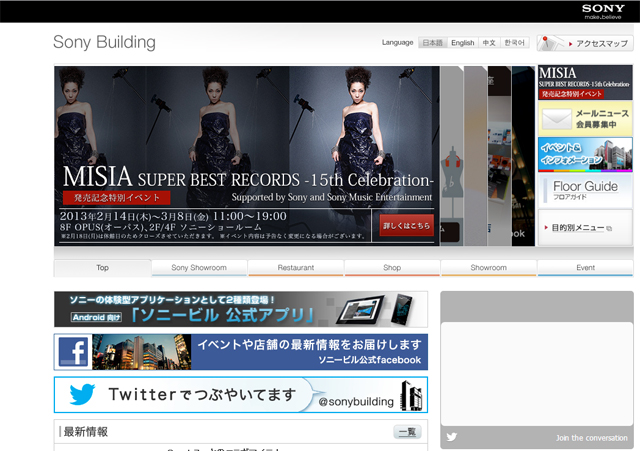The height and width of the screenshot is (451, 640).
Task: Click the building illustration in Twitter banner
Action: pyautogui.click(x=411, y=395)
